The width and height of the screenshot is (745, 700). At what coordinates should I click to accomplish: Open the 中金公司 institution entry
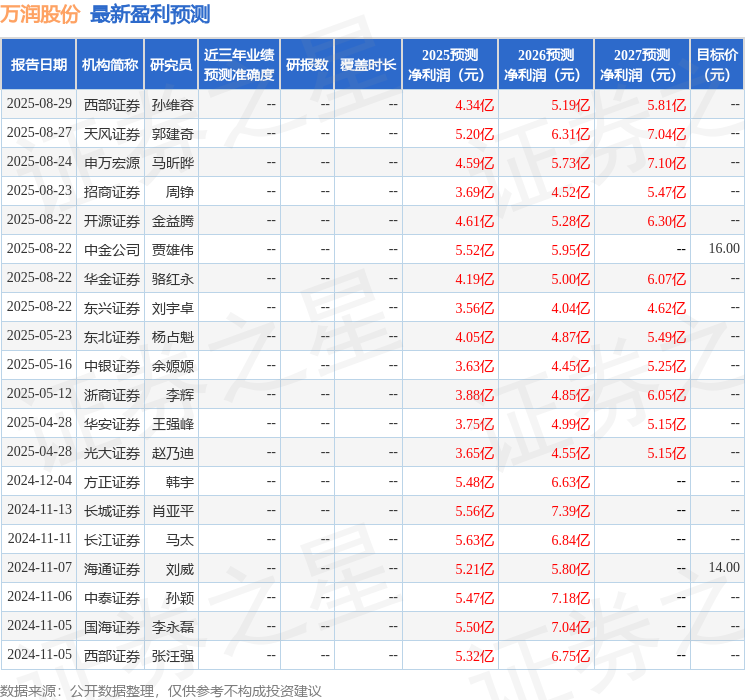(112, 249)
